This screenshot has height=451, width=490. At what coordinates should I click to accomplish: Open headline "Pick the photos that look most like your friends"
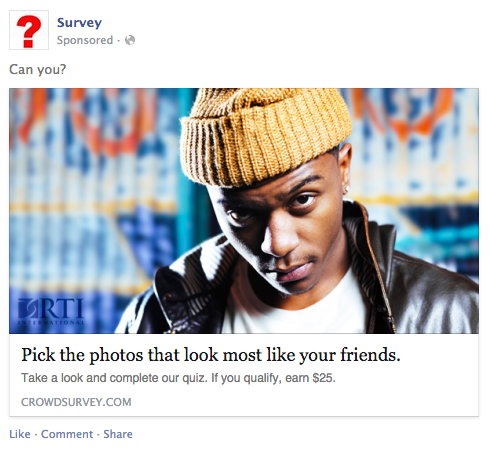[211, 355]
